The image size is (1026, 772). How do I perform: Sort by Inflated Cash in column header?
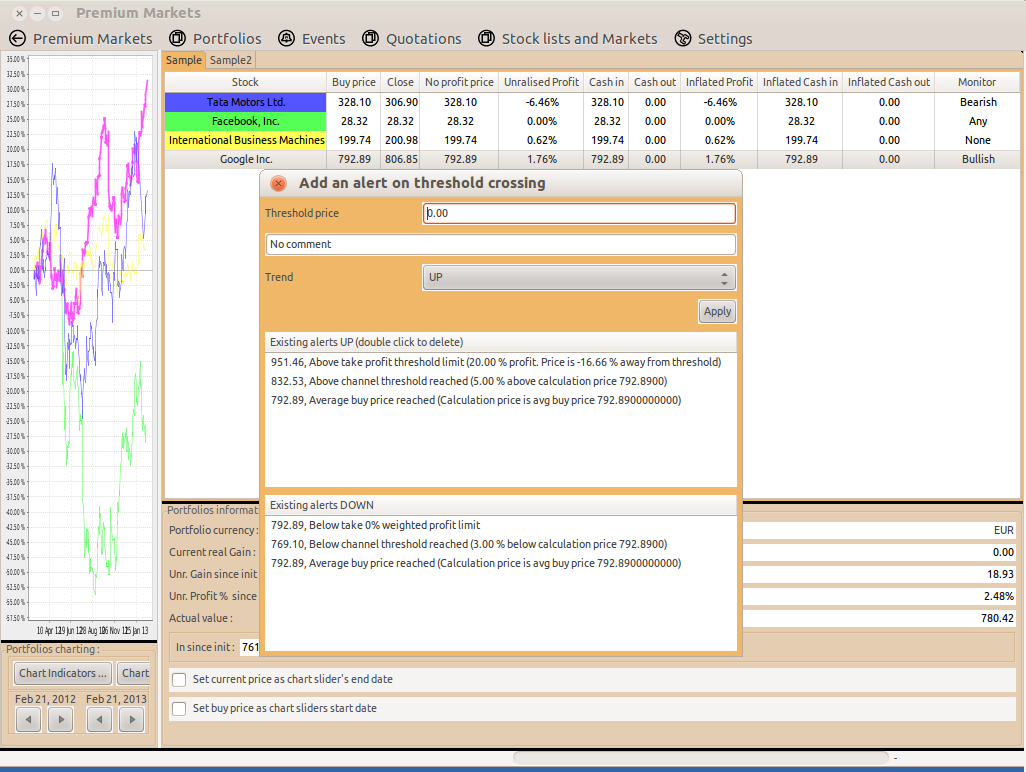pyautogui.click(x=800, y=82)
